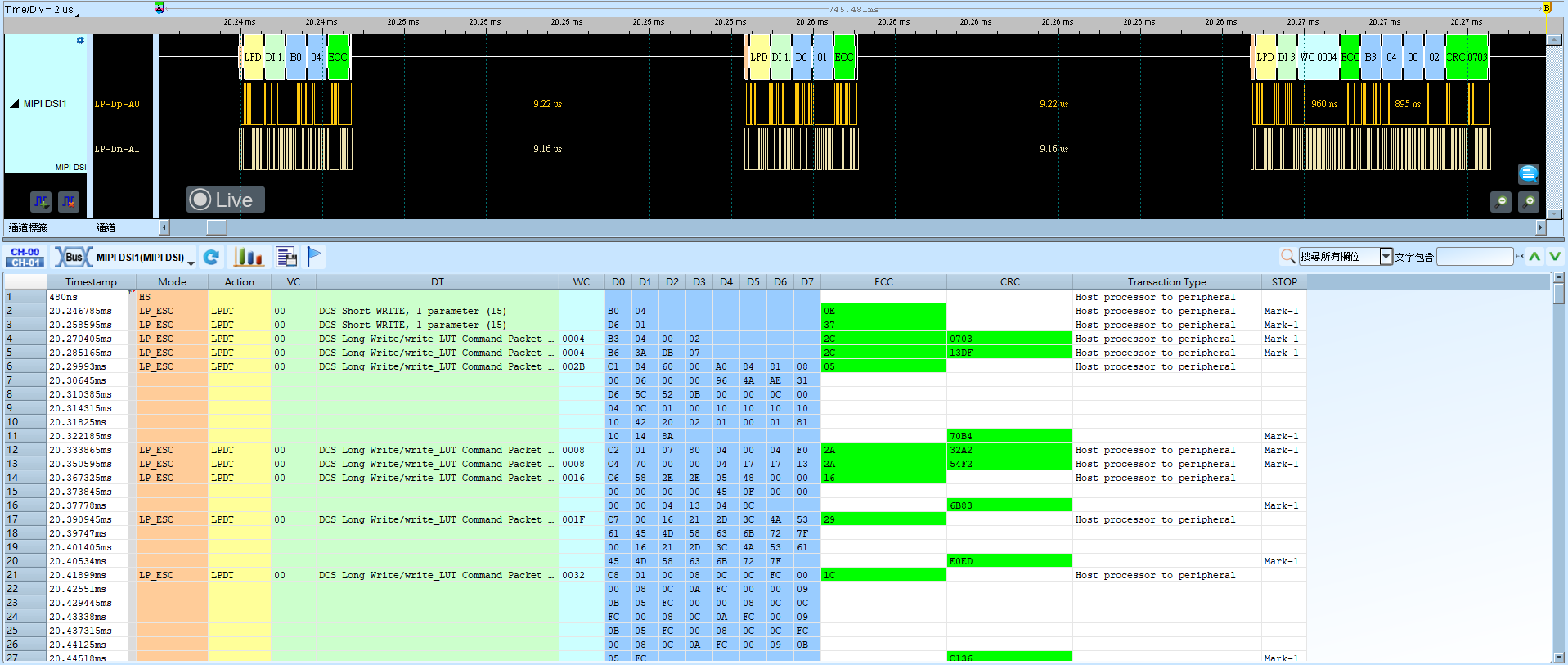Select table row 2 timestamp 20.246785ms
The width and height of the screenshot is (1568, 665).
[80, 311]
